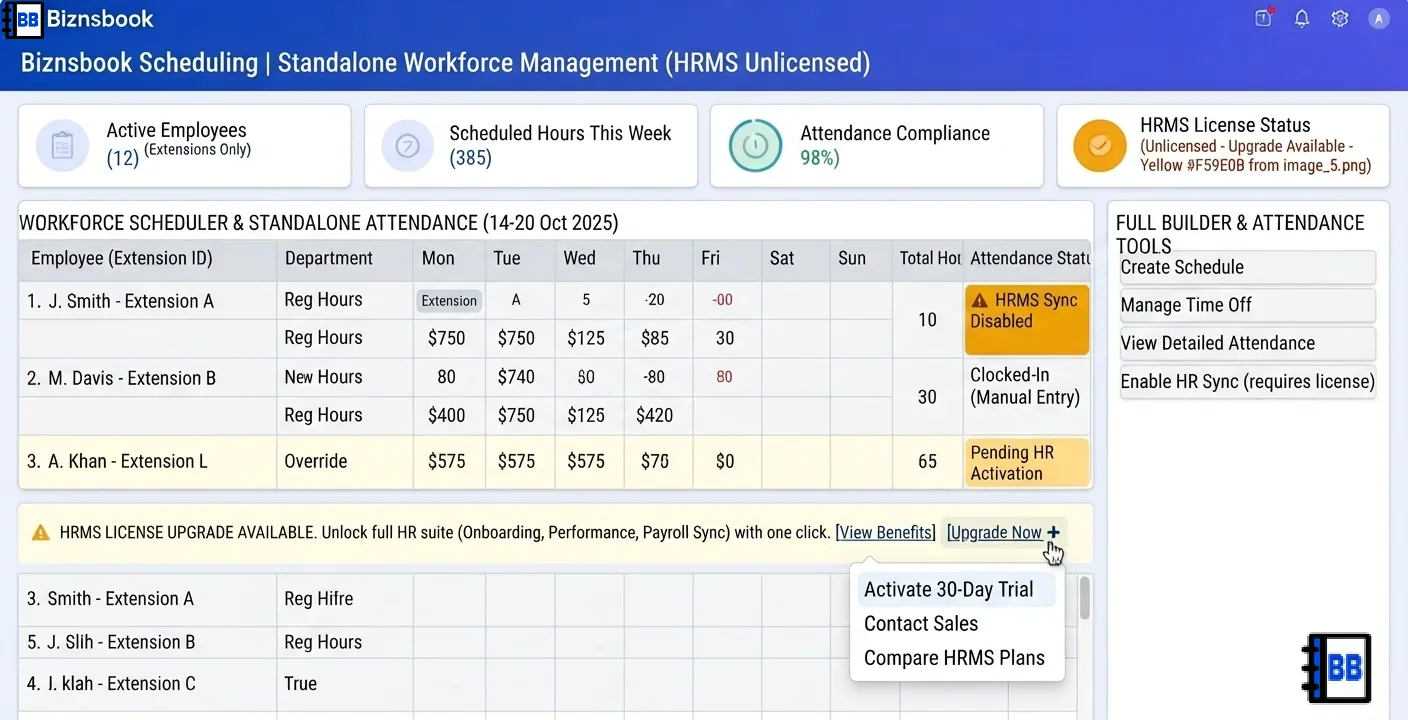Select row 3. A. Khan - Extension L

pyautogui.click(x=556, y=461)
